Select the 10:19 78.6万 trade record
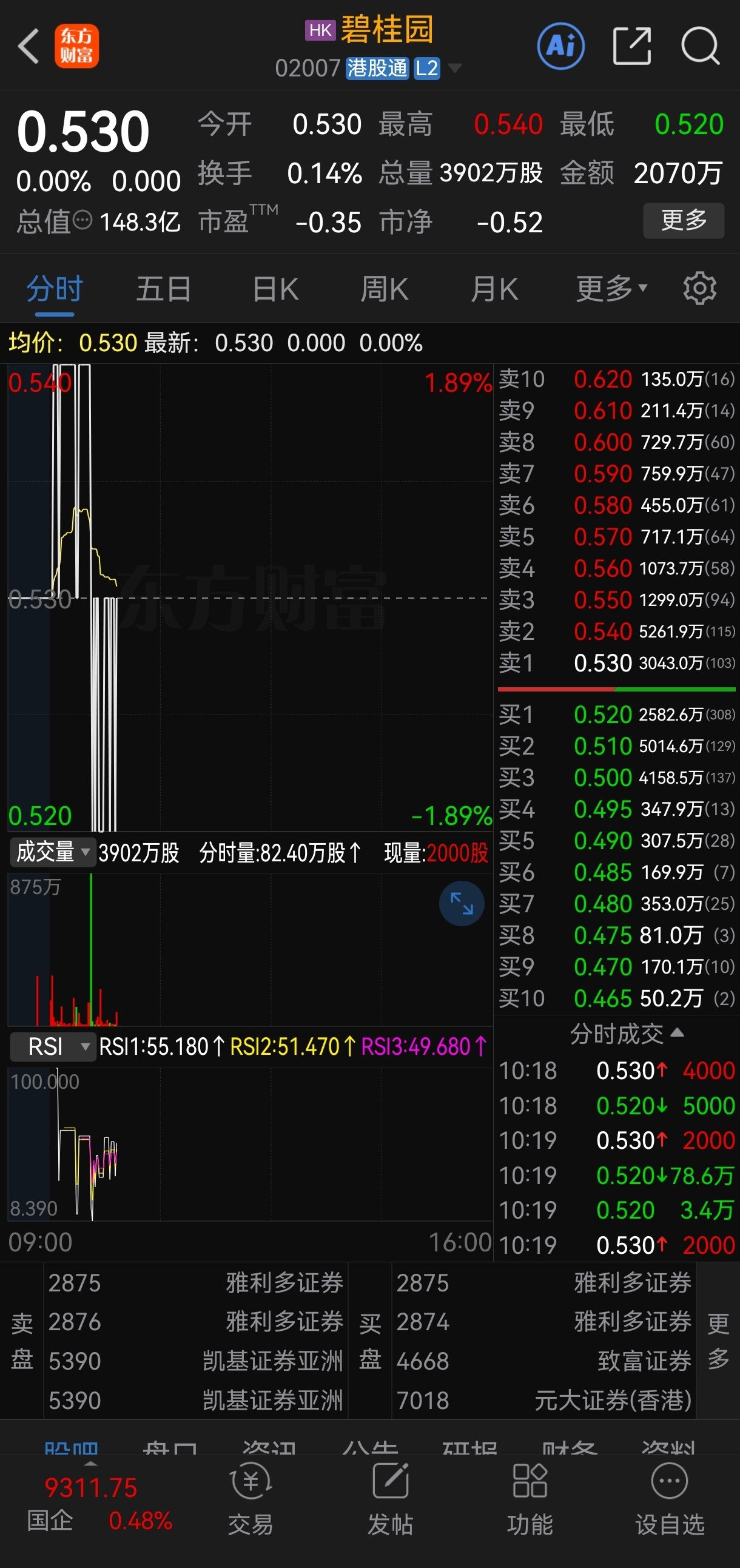This screenshot has height=1568, width=740. [616, 1176]
